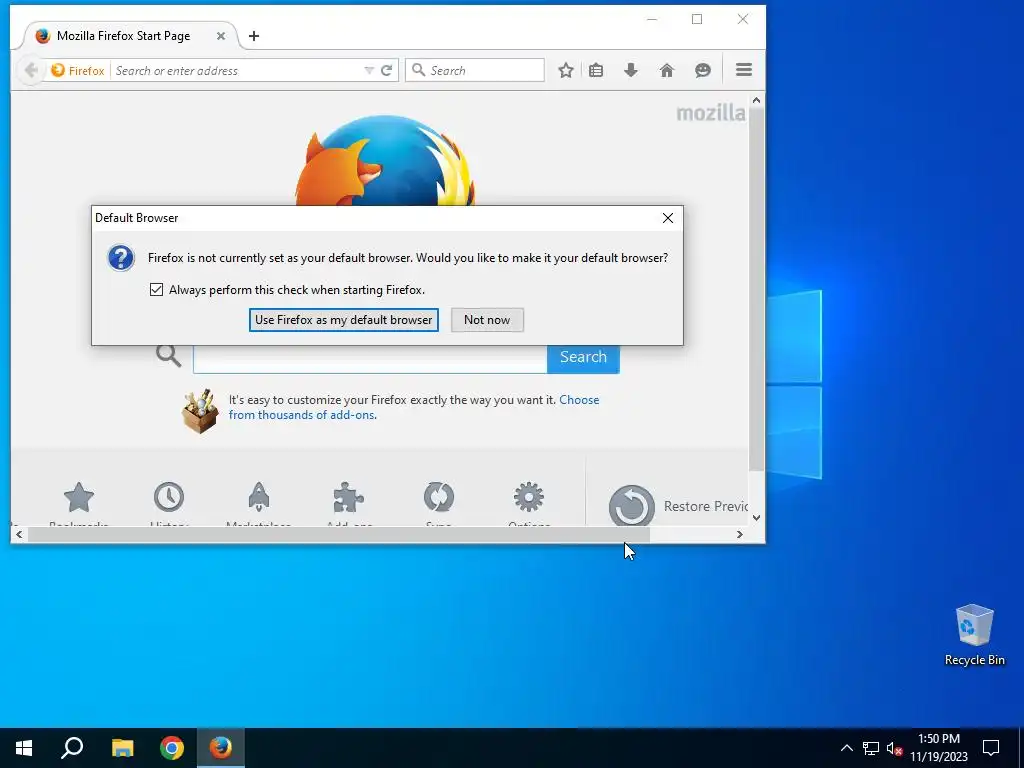Click the Firefox back arrow button
Screen dimensions: 1024x768
pyautogui.click(x=30, y=71)
